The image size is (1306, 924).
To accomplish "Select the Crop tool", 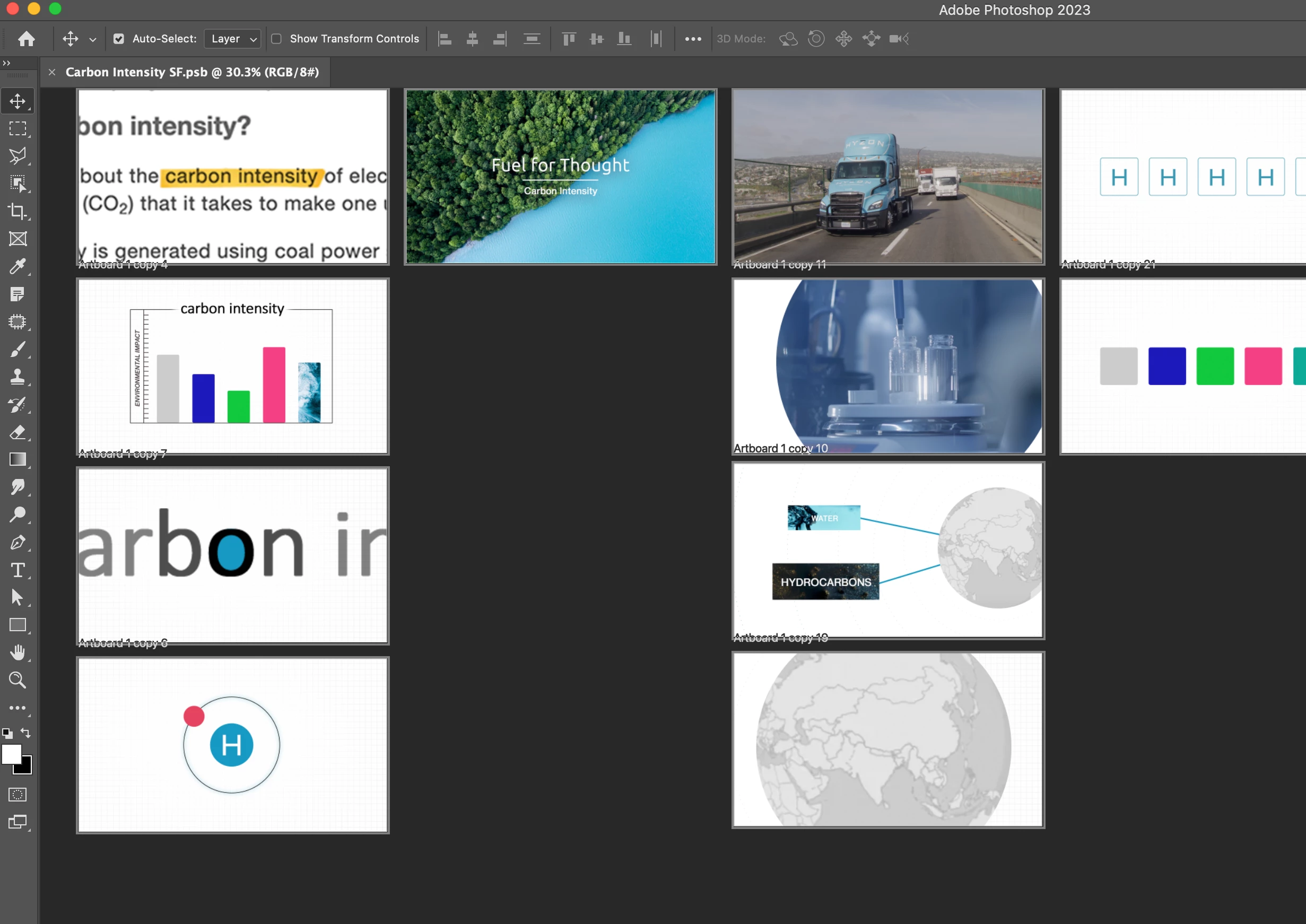I will pos(18,211).
